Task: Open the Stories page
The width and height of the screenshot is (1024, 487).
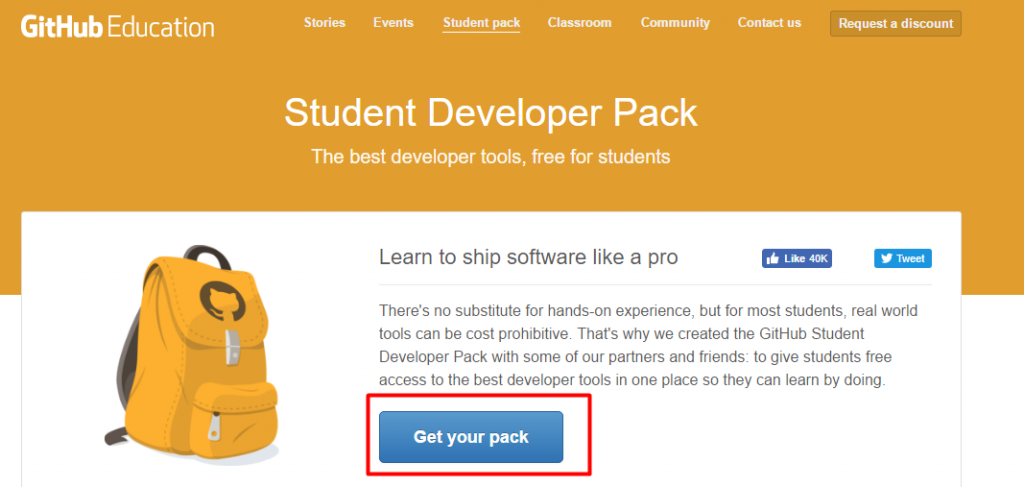Action: coord(325,23)
